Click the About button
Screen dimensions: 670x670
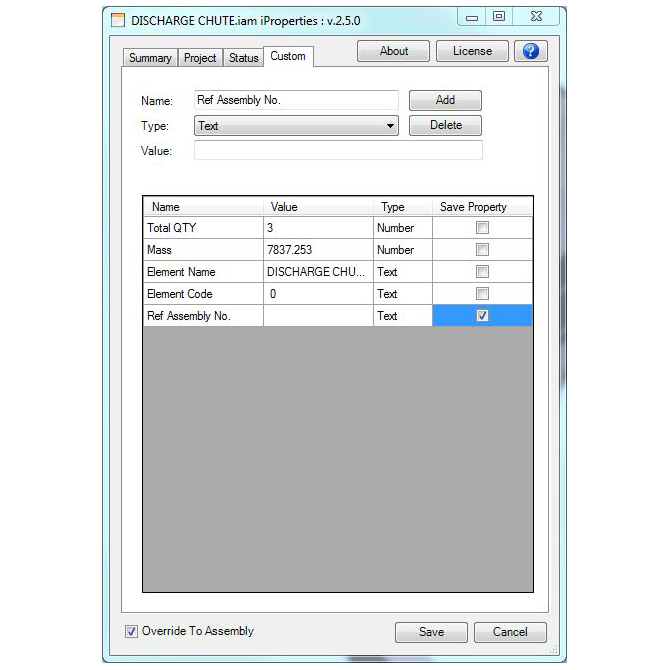(x=394, y=51)
